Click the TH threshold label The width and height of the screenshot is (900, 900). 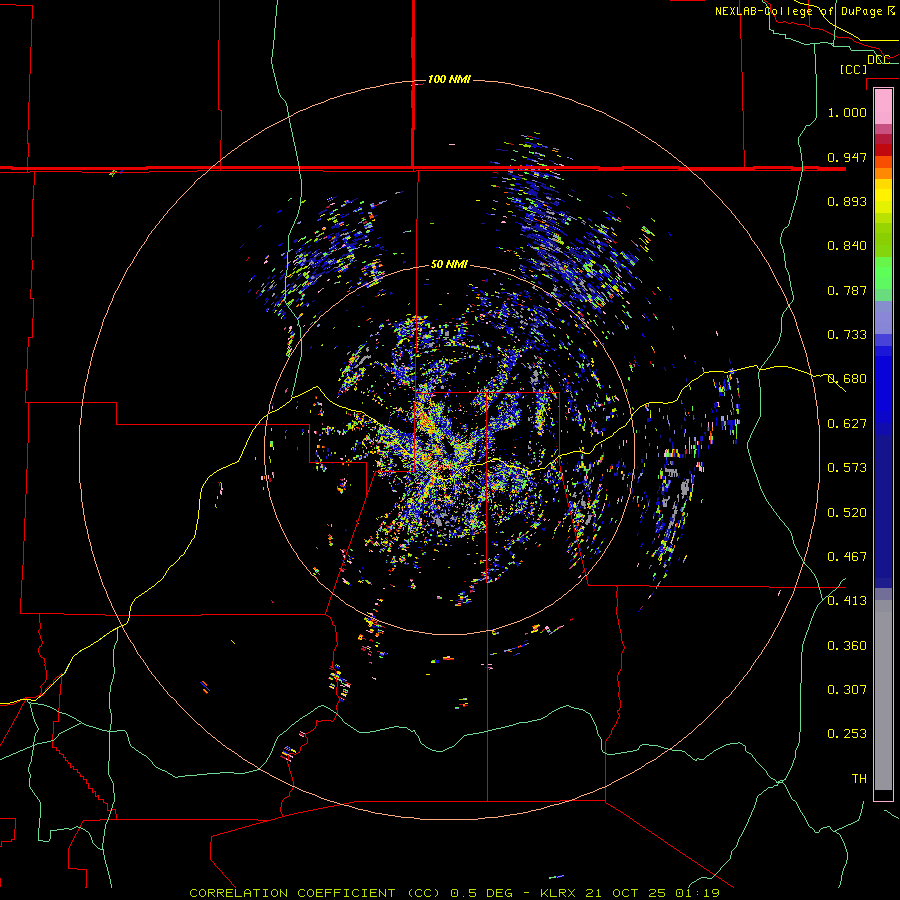pos(859,779)
